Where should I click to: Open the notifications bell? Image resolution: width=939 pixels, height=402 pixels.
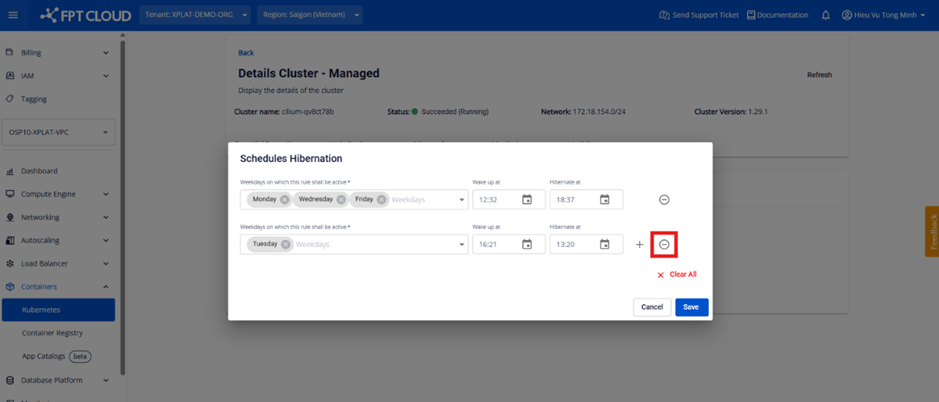(826, 15)
